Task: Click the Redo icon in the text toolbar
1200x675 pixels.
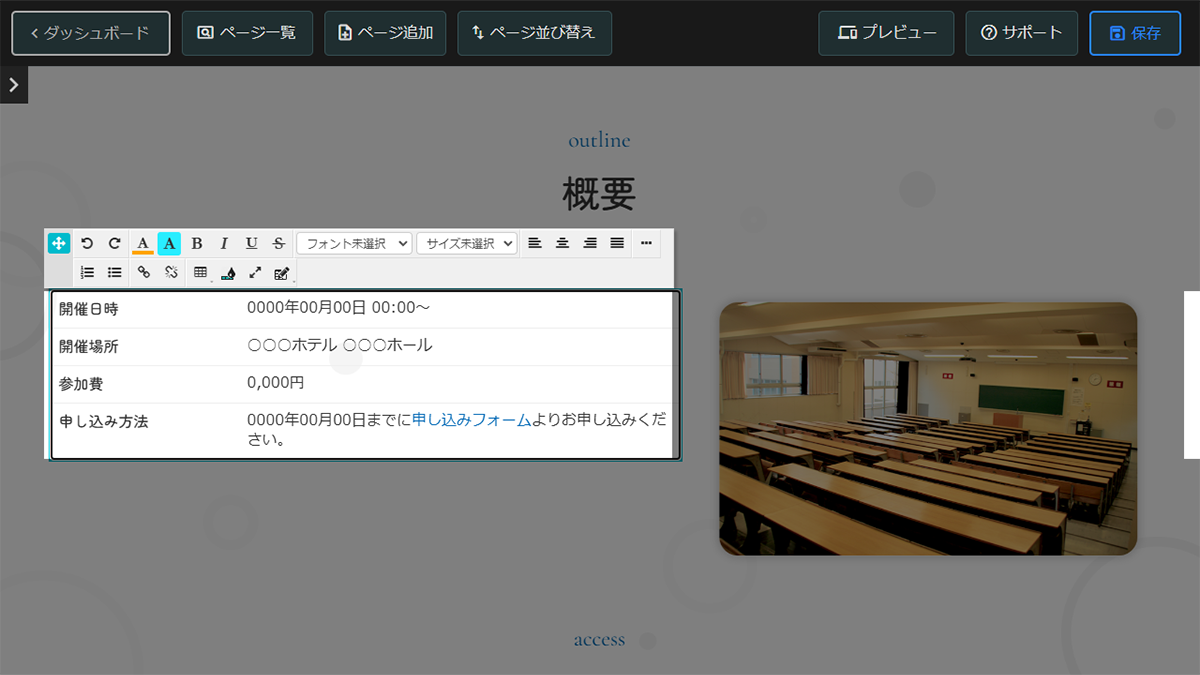Action: click(x=114, y=242)
